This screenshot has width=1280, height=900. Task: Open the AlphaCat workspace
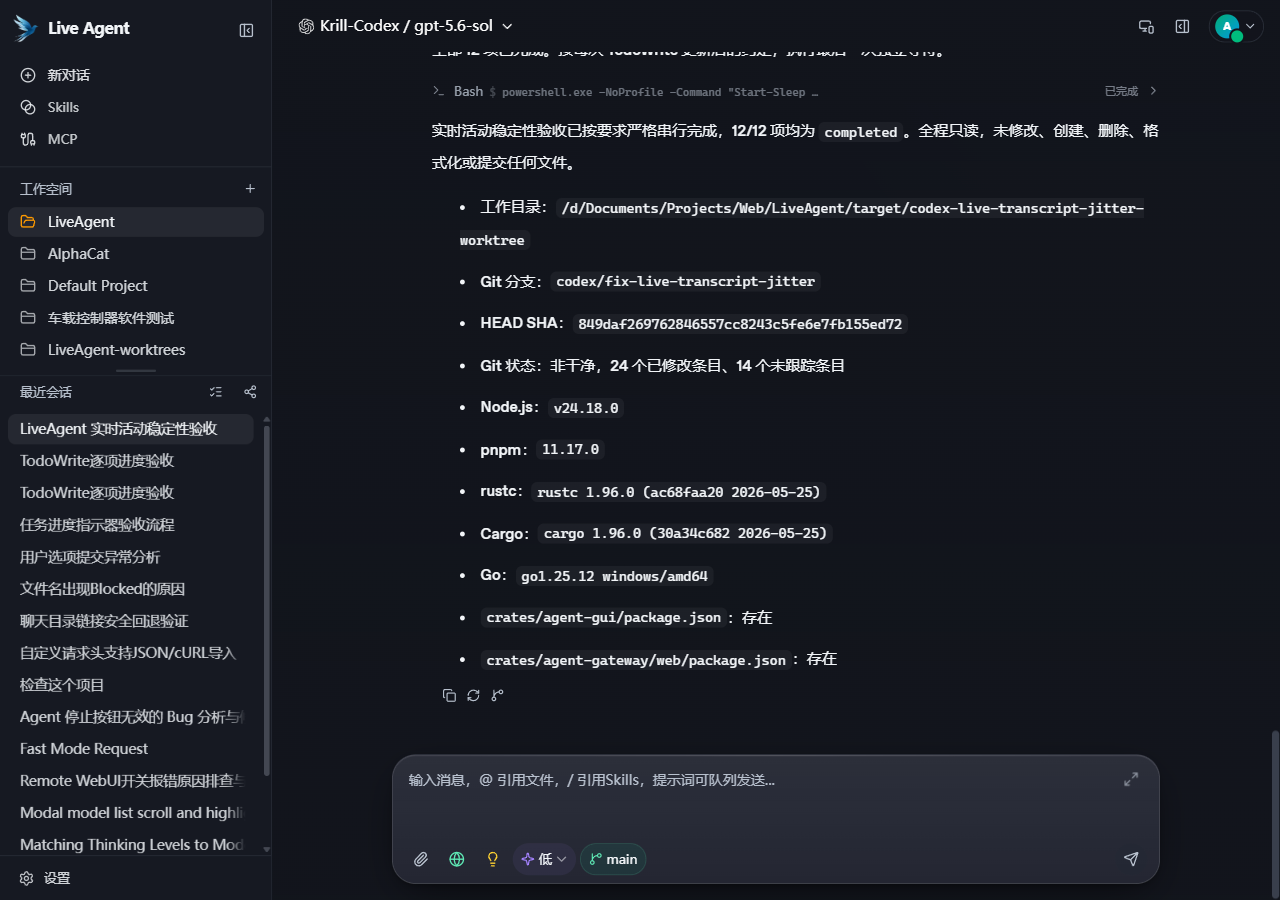(135, 254)
